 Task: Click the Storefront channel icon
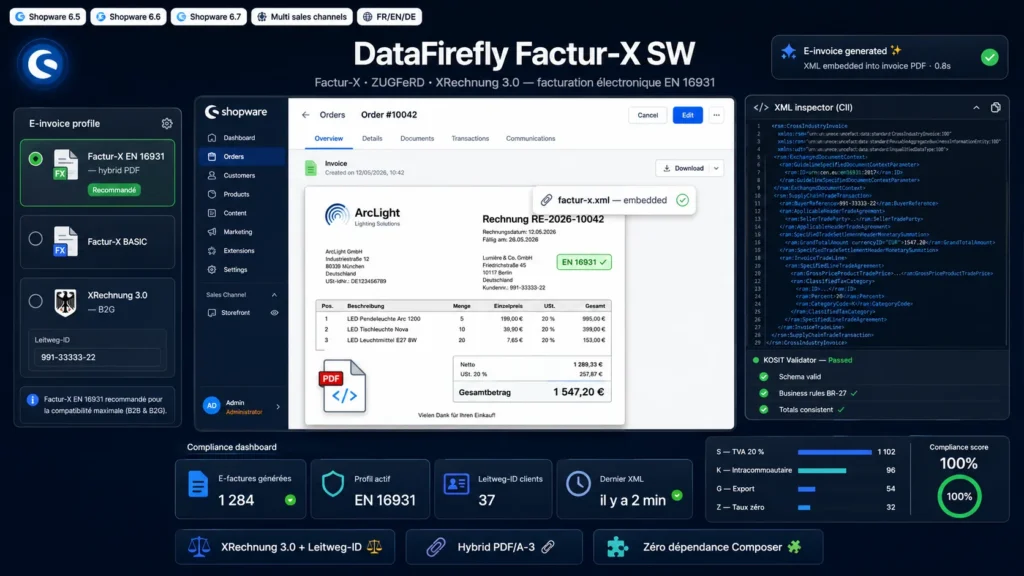[x=212, y=313]
